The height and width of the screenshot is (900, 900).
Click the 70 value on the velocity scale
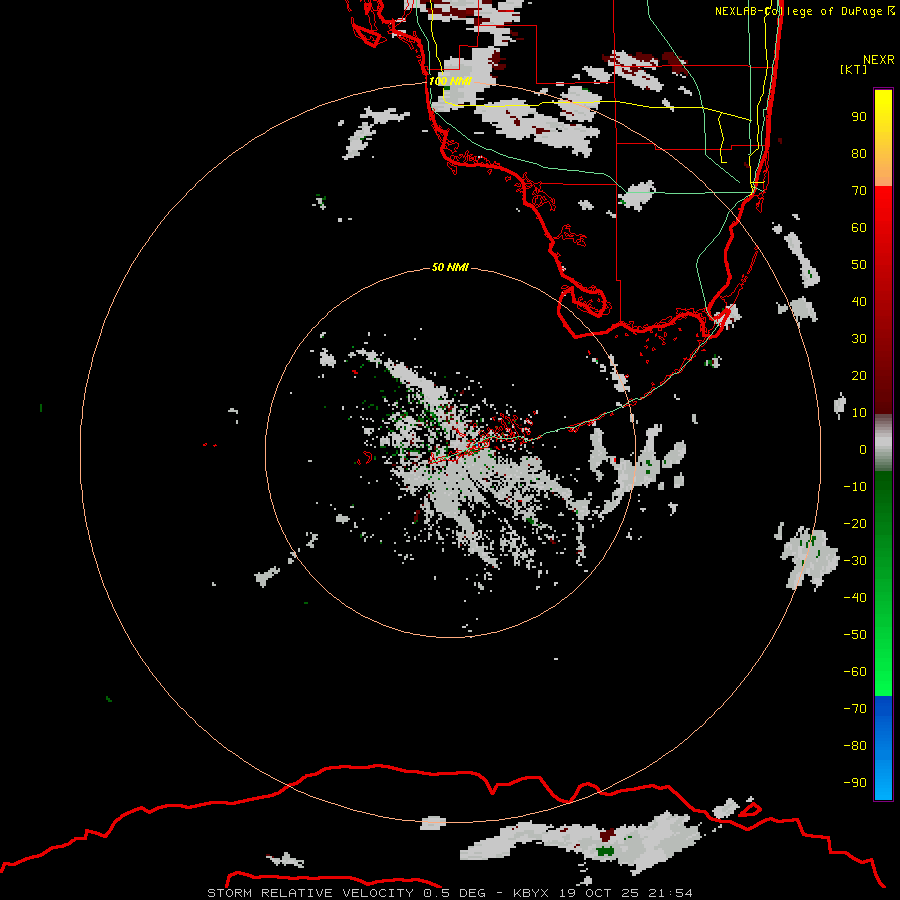point(859,191)
